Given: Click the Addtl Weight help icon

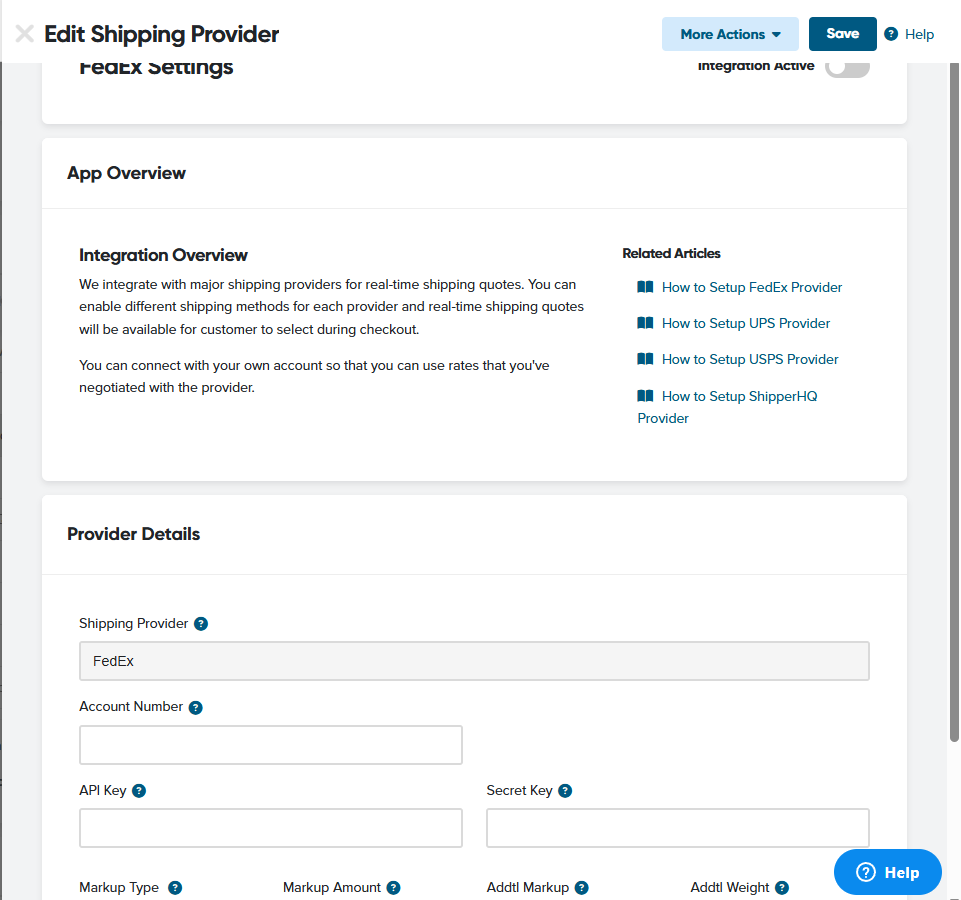Looking at the screenshot, I should tap(782, 888).
